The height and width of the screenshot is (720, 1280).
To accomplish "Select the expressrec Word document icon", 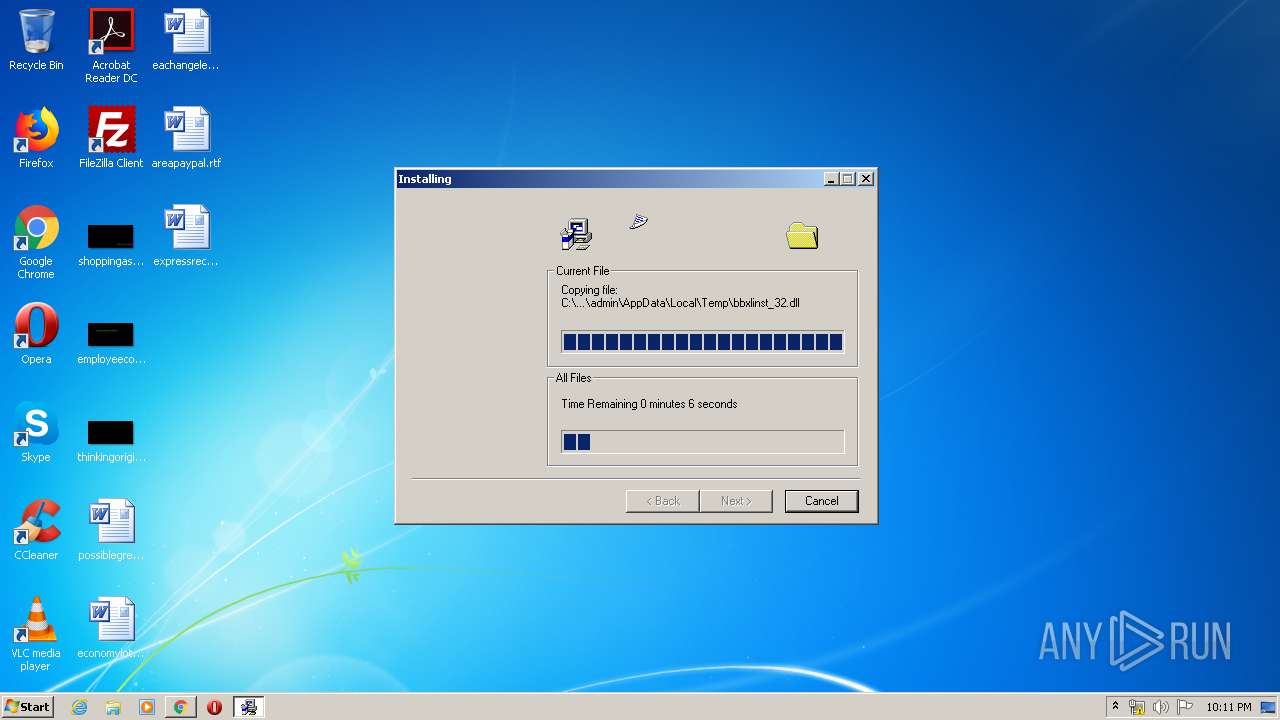I will point(186,236).
